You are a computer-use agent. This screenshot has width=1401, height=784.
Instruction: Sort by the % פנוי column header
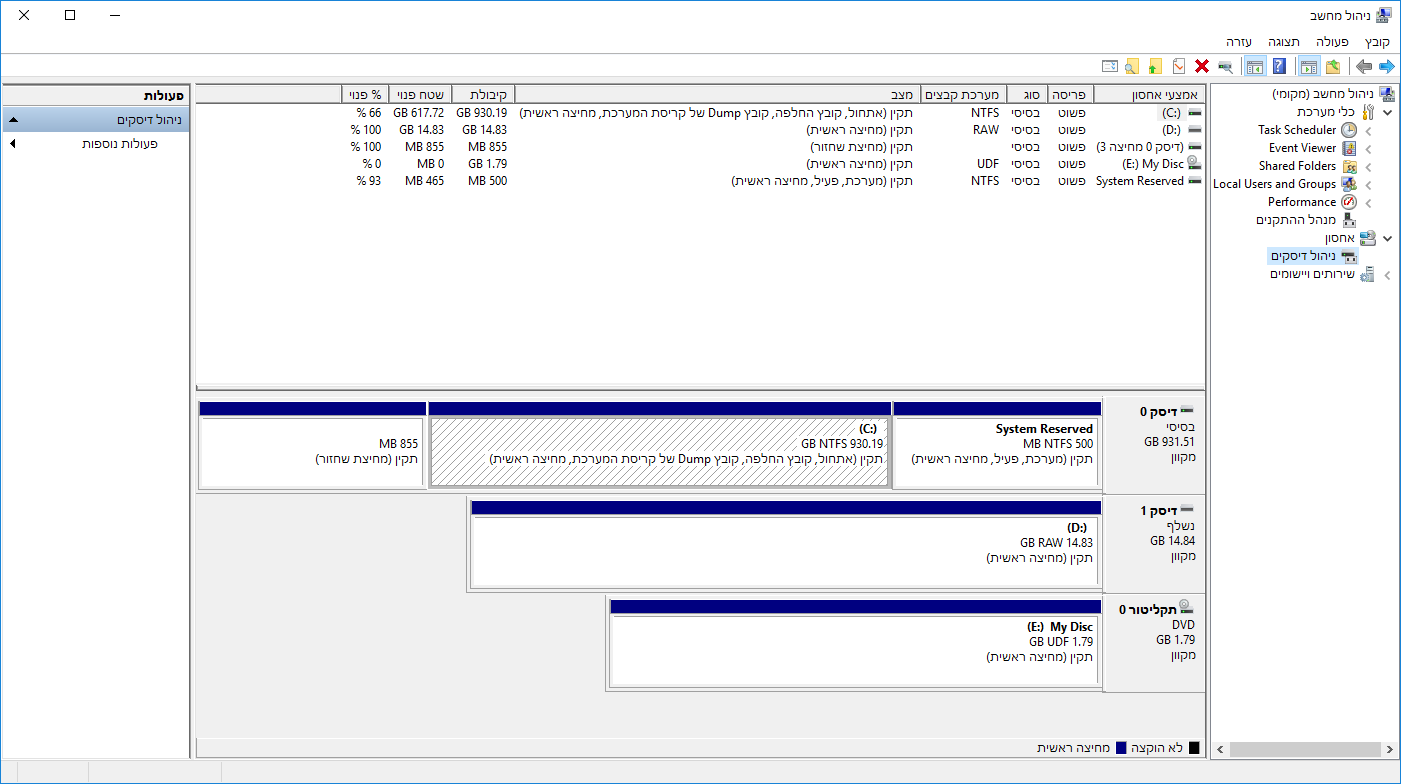(x=364, y=94)
